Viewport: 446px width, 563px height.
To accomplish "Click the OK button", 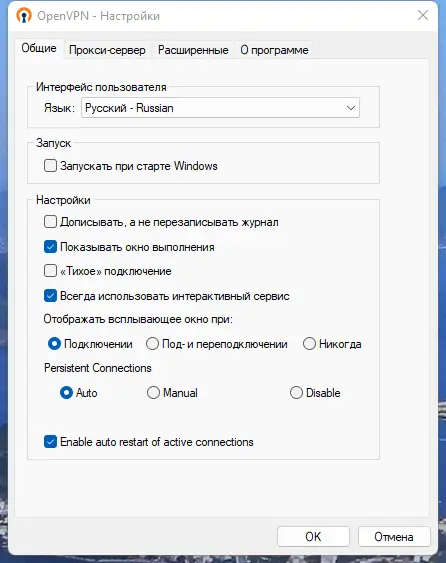I will (313, 536).
